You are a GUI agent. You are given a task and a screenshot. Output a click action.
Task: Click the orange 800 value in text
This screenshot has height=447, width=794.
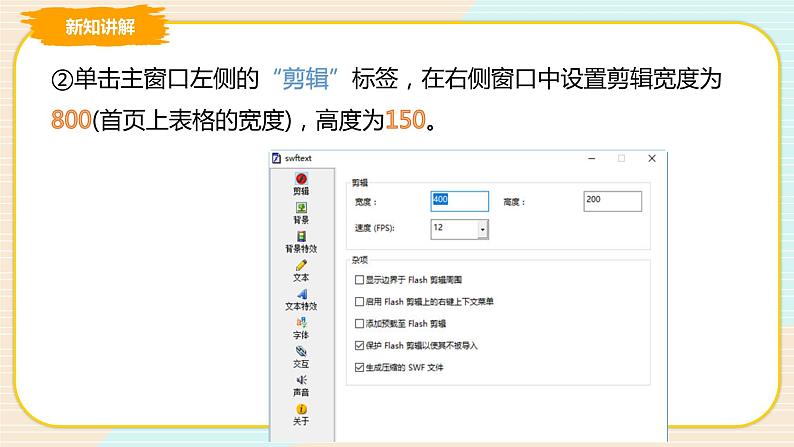click(71, 120)
